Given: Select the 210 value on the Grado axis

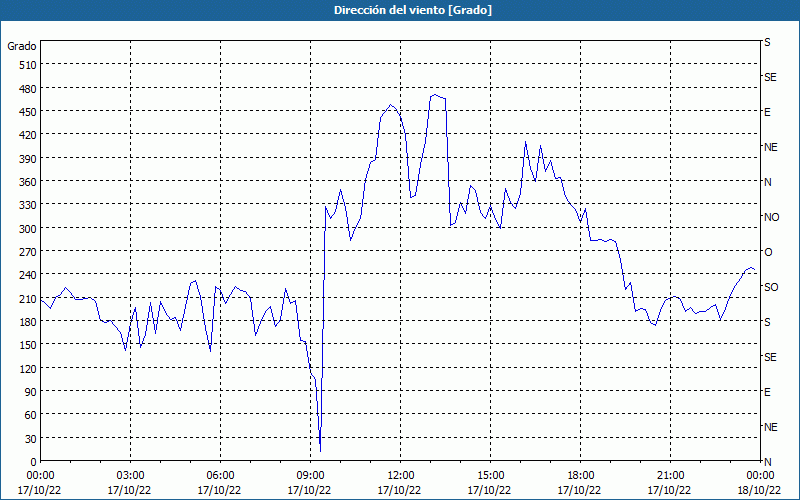Looking at the screenshot, I should [28, 299].
